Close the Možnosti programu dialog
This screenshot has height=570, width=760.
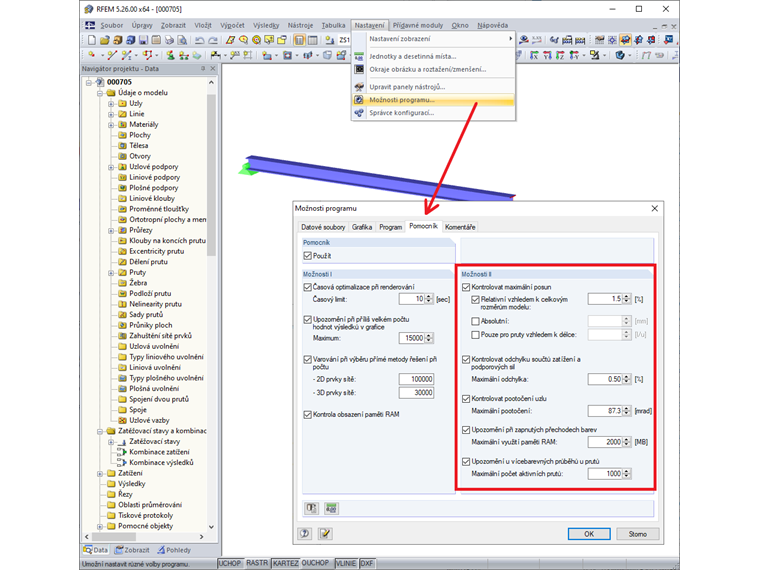point(654,208)
